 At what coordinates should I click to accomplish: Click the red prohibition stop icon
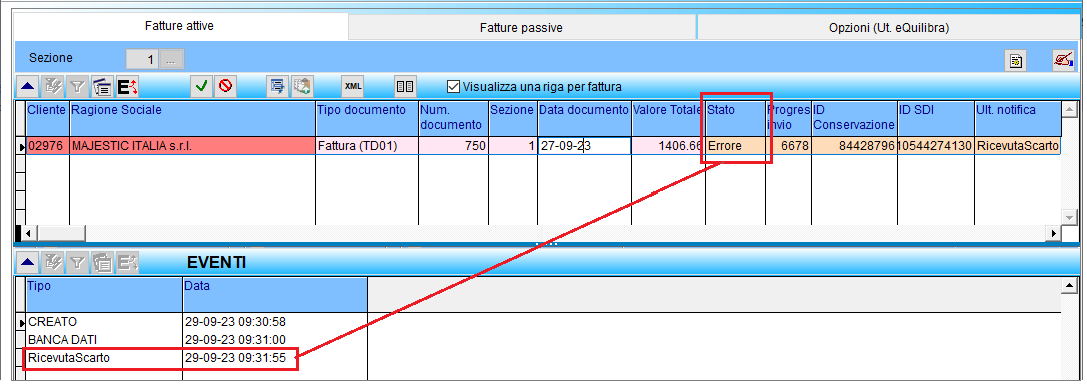[x=226, y=87]
